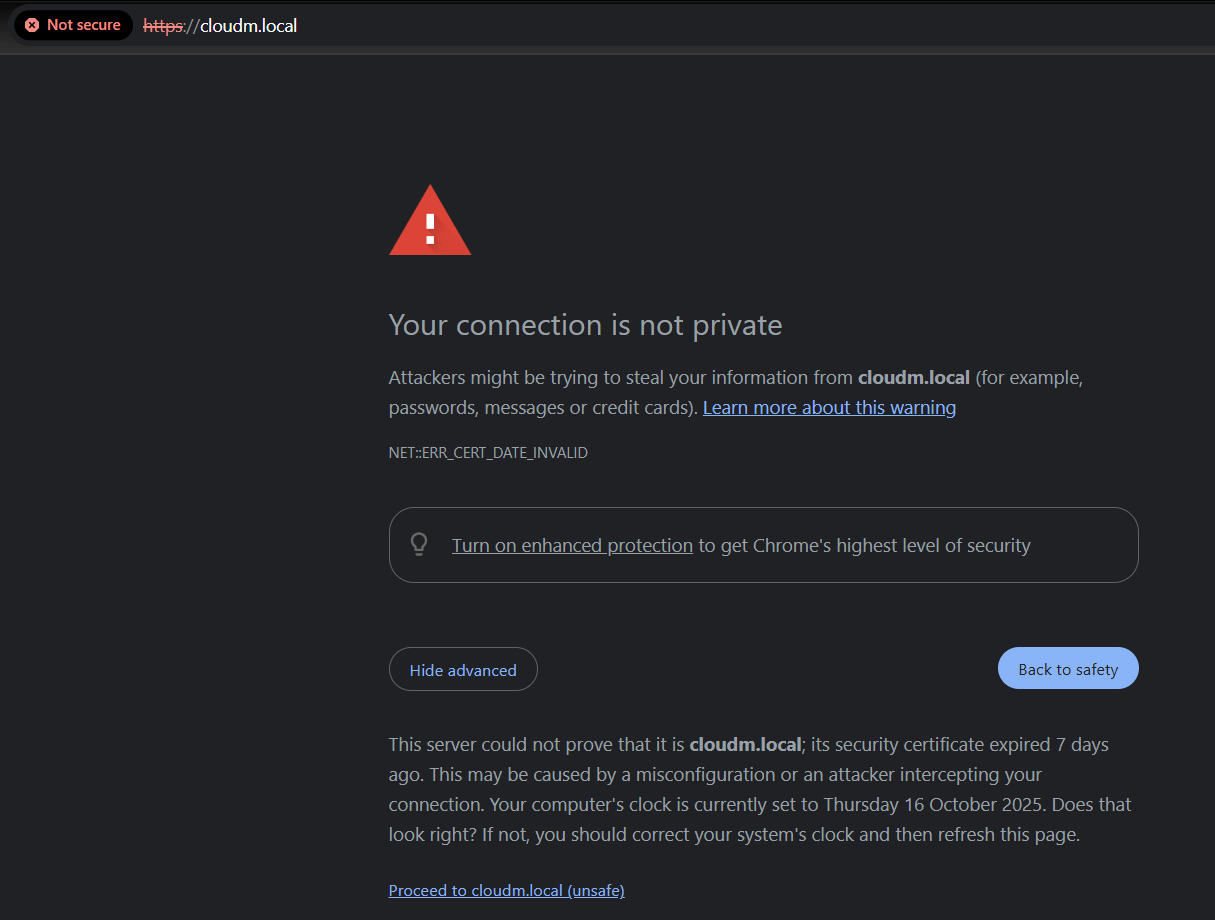Click the red warning triangle icon
Image resolution: width=1215 pixels, height=920 pixels.
(x=430, y=222)
